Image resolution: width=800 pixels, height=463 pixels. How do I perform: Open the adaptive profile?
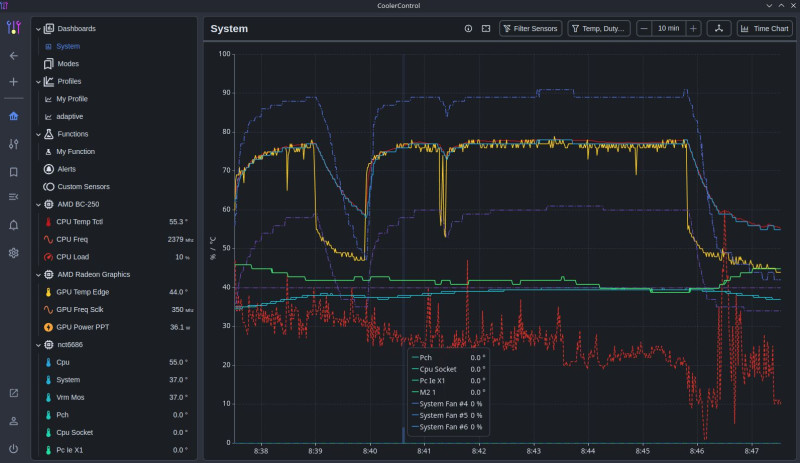click(x=69, y=116)
